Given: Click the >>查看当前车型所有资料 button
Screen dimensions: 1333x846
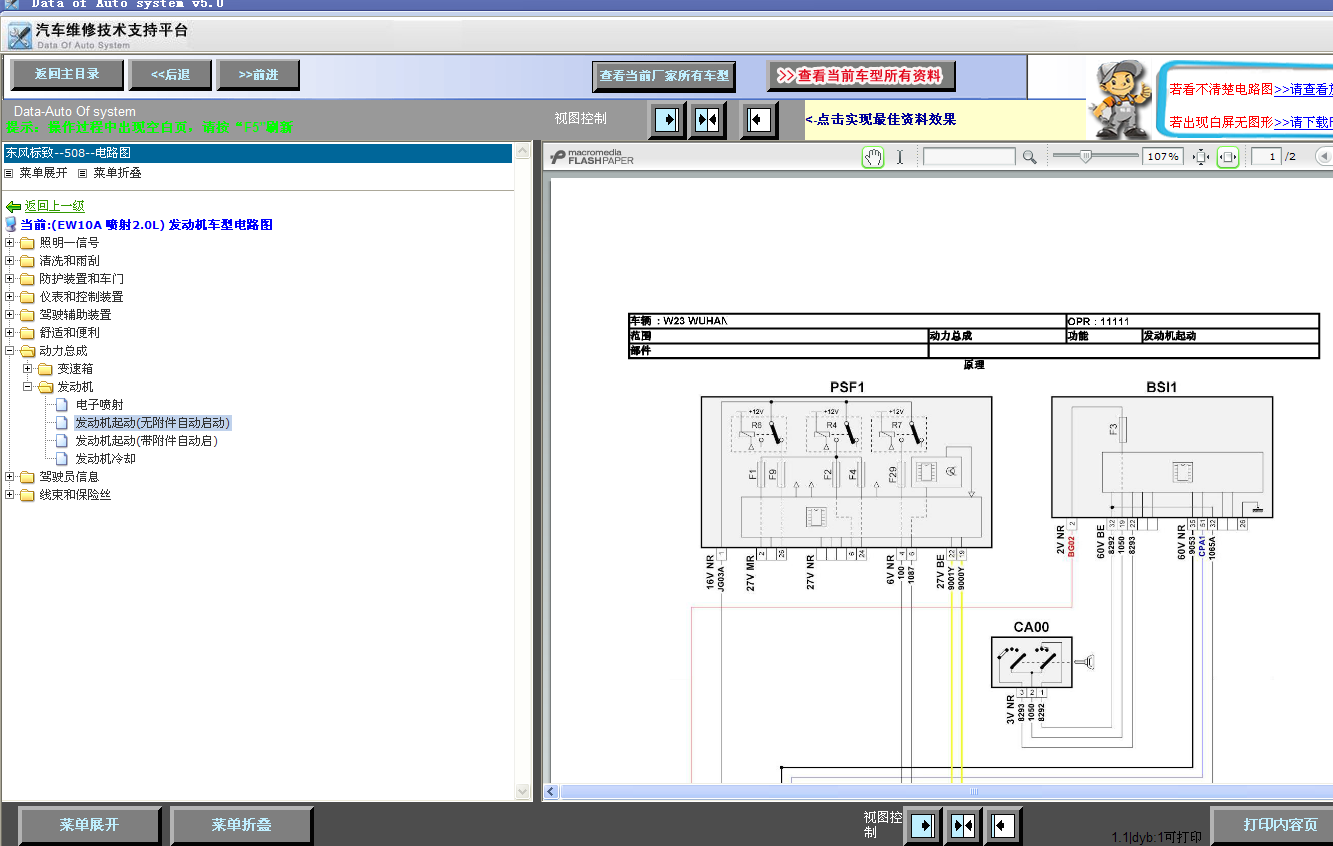Looking at the screenshot, I should point(861,76).
